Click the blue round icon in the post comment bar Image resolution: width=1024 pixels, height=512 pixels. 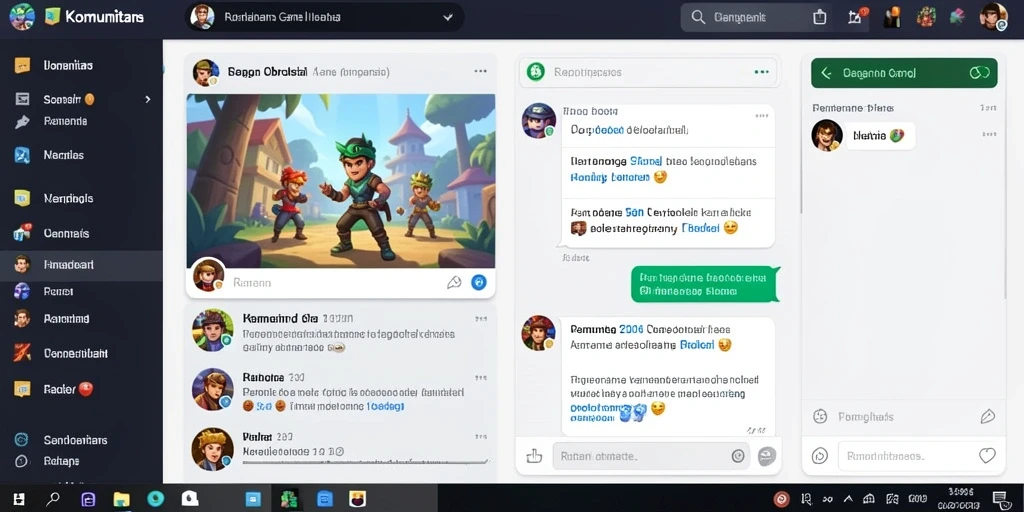coord(479,282)
